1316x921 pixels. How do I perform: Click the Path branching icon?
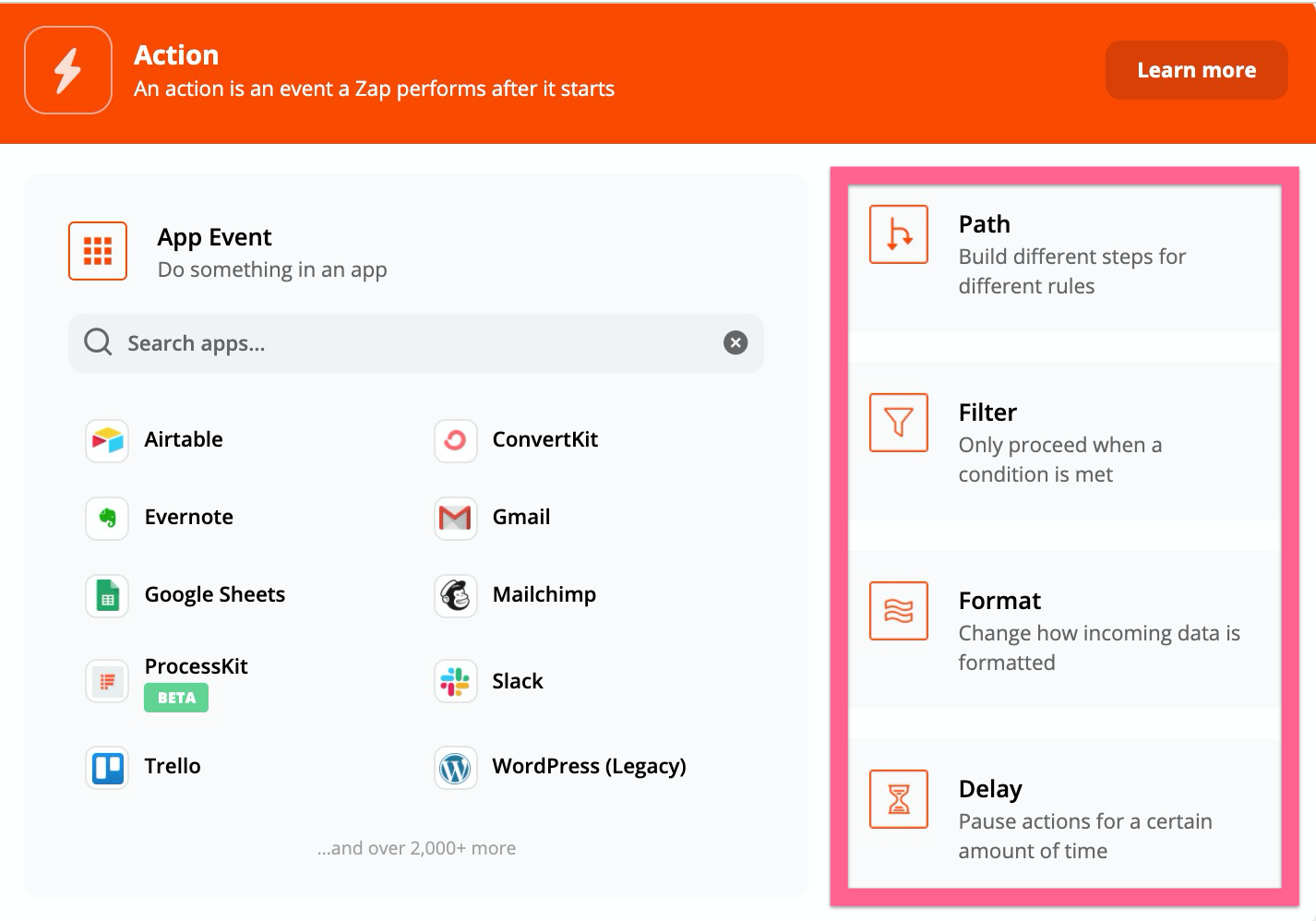coord(899,234)
